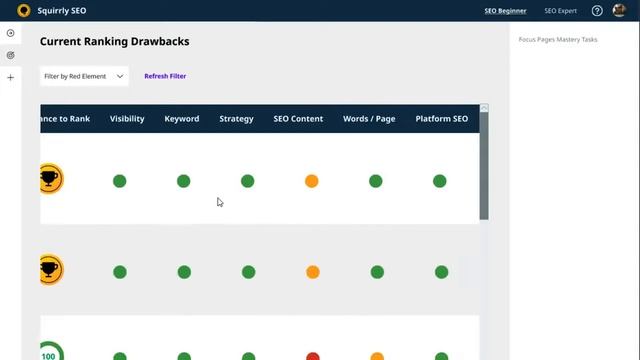Switch to SEO Expert mode
The width and height of the screenshot is (640, 360).
[560, 11]
